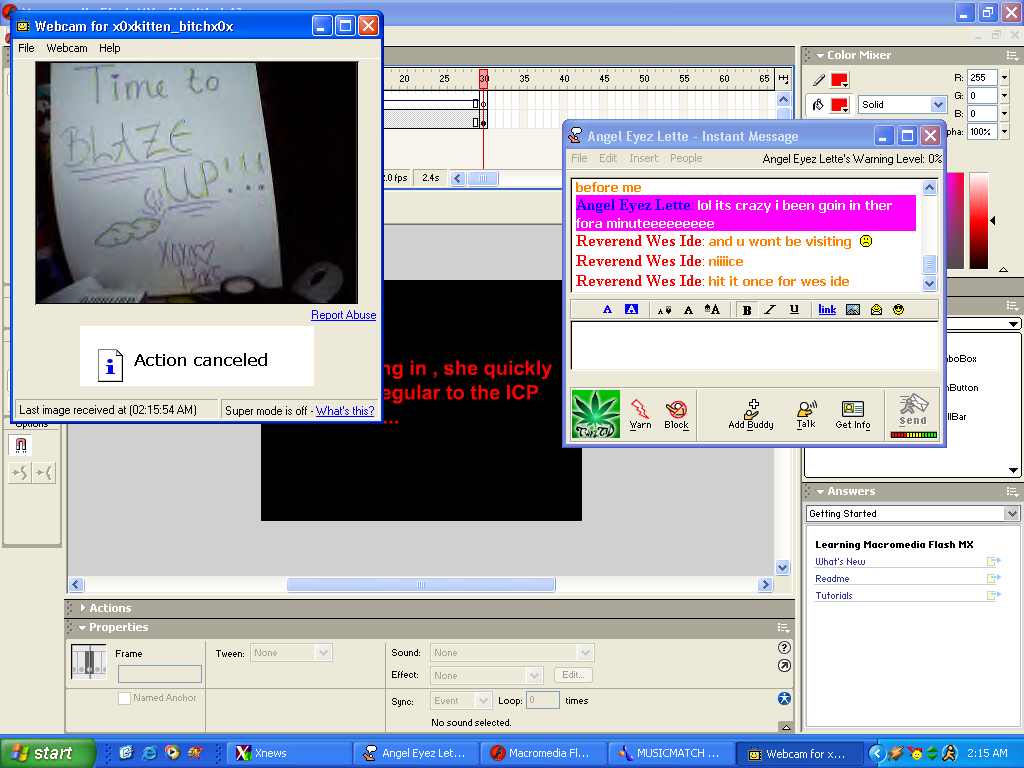Image resolution: width=1024 pixels, height=768 pixels.
Task: Block this buddy using the Block icon
Action: tap(676, 411)
